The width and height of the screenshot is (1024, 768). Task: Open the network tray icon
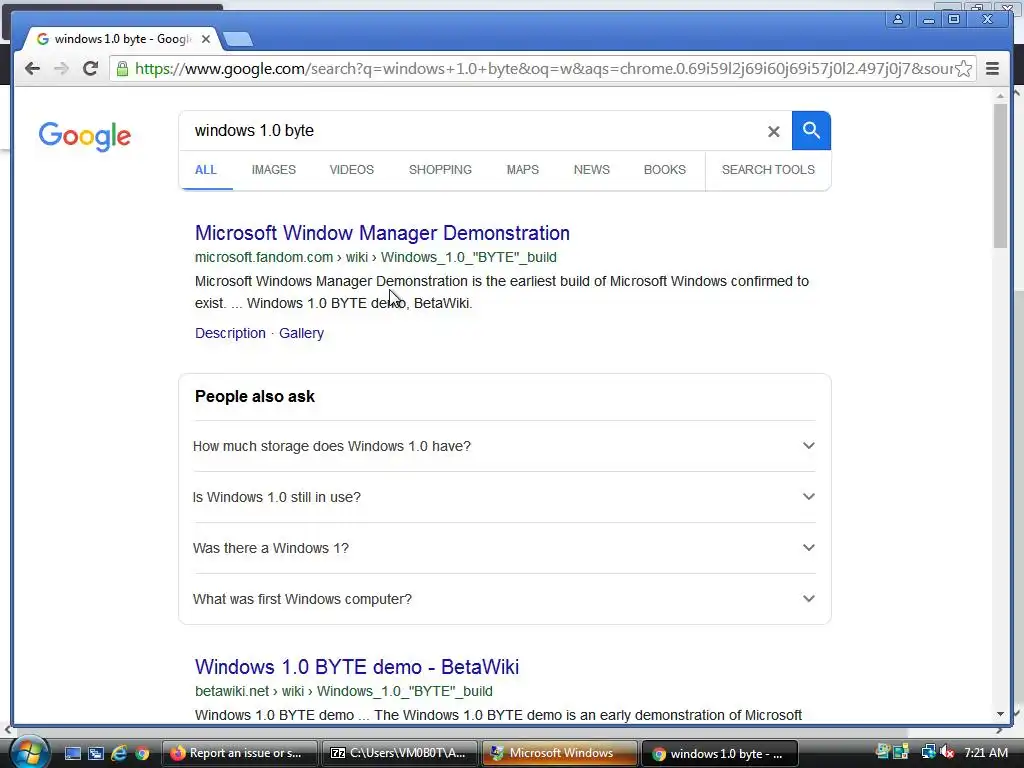[928, 752]
